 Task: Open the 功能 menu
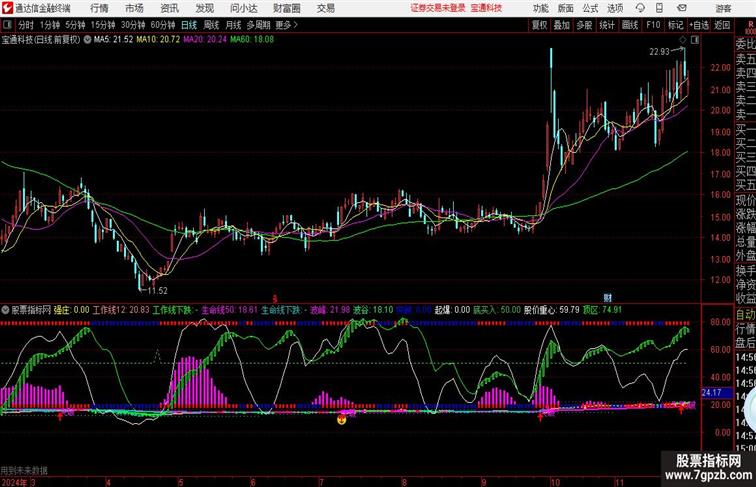[x=540, y=8]
